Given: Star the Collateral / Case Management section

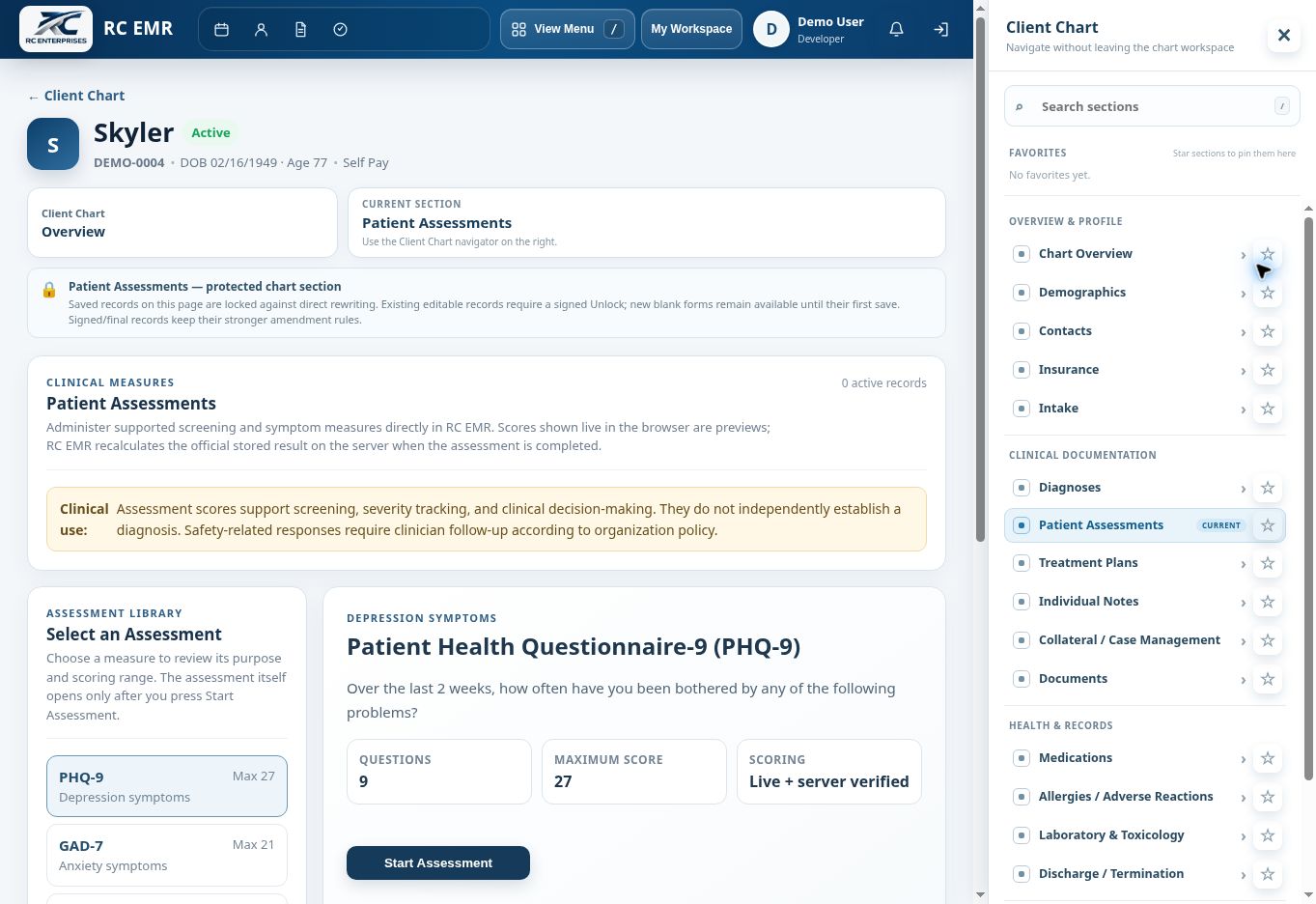Looking at the screenshot, I should (x=1268, y=640).
